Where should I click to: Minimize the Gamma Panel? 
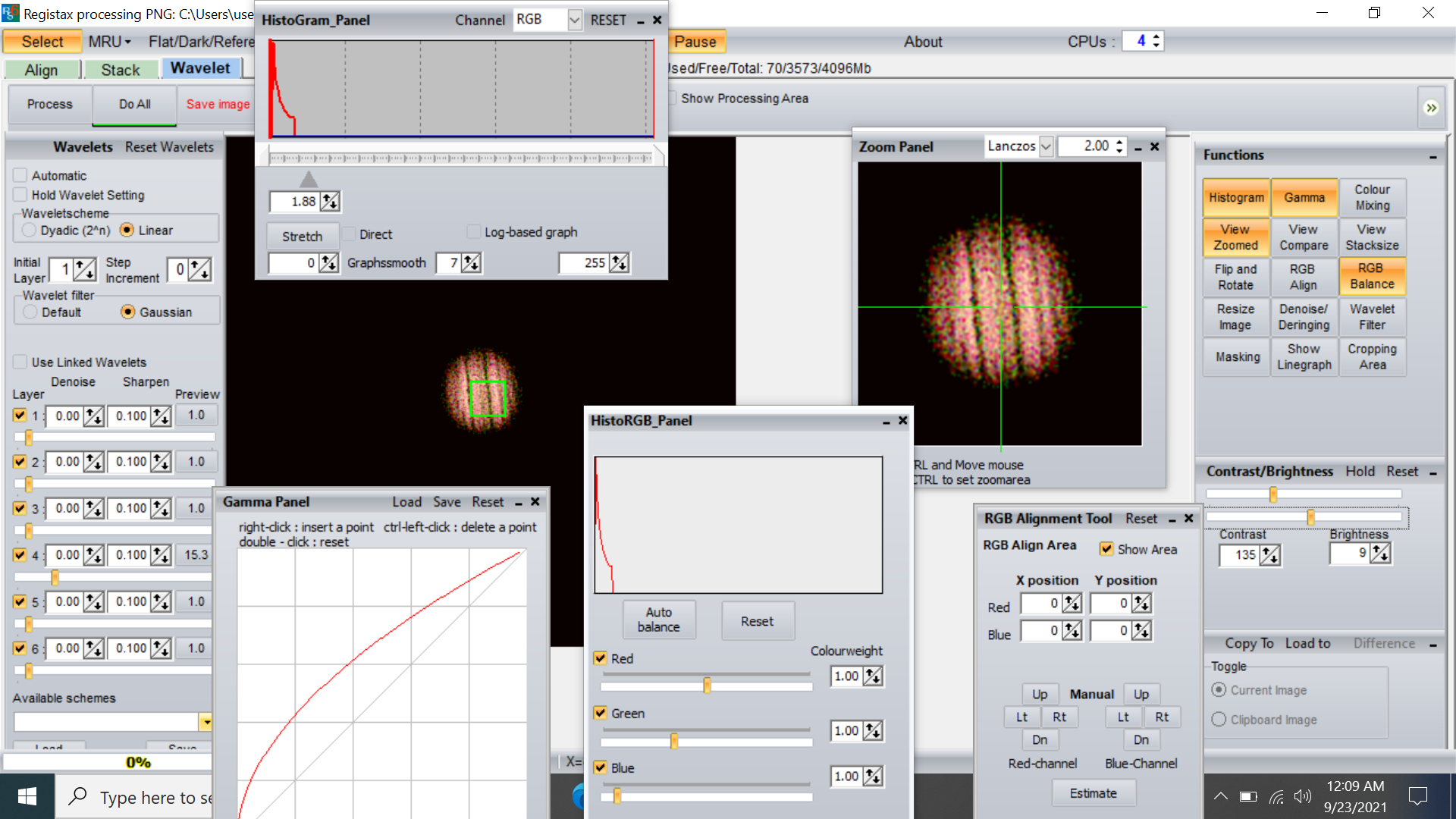519,503
